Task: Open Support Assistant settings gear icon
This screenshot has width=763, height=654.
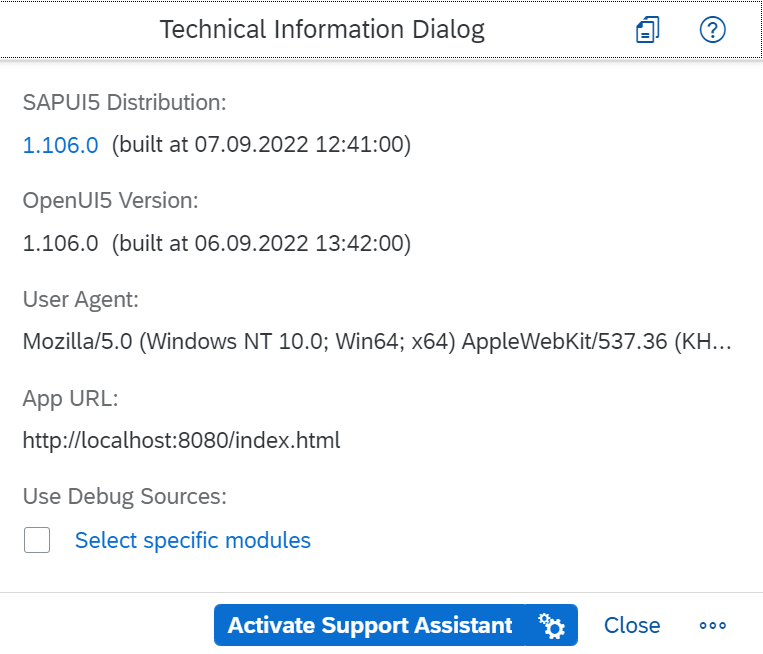Action: [551, 625]
